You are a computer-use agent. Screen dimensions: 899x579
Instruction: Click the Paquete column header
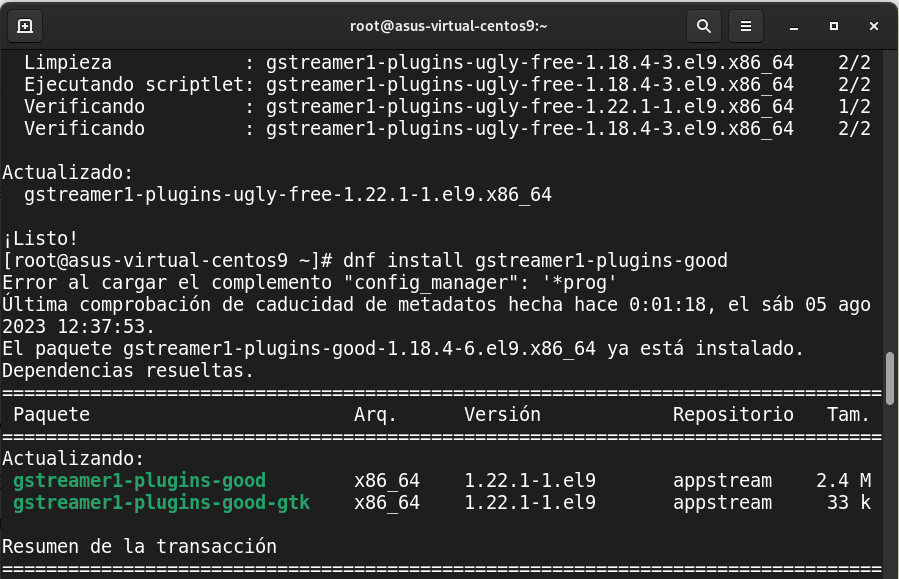(51, 414)
